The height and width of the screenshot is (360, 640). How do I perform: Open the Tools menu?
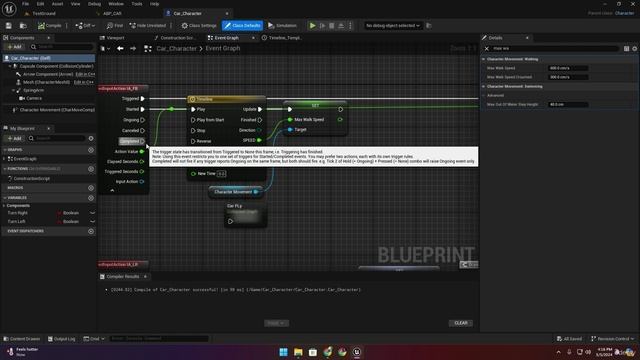[137, 4]
